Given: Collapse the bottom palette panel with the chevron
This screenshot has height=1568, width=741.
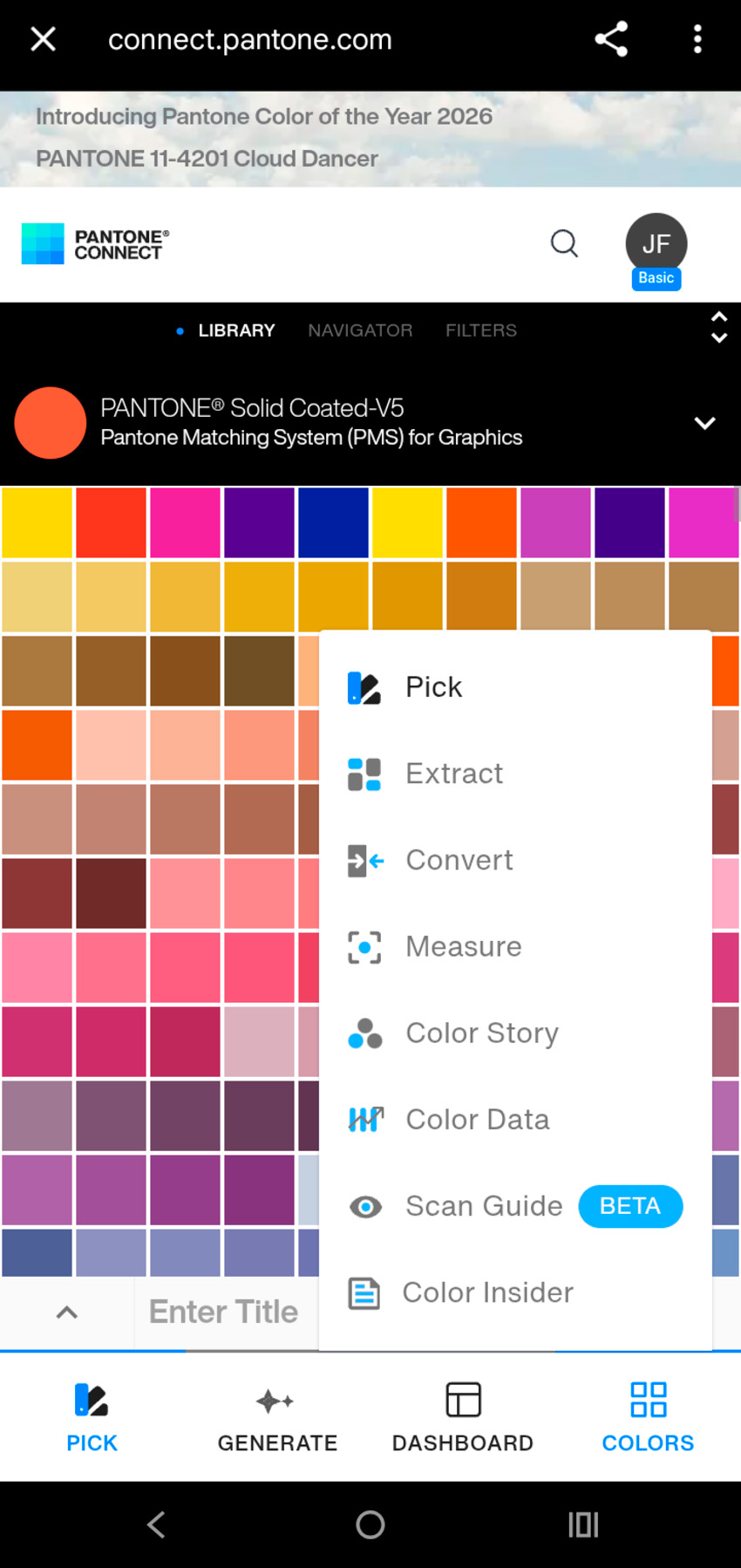Looking at the screenshot, I should (66, 1312).
